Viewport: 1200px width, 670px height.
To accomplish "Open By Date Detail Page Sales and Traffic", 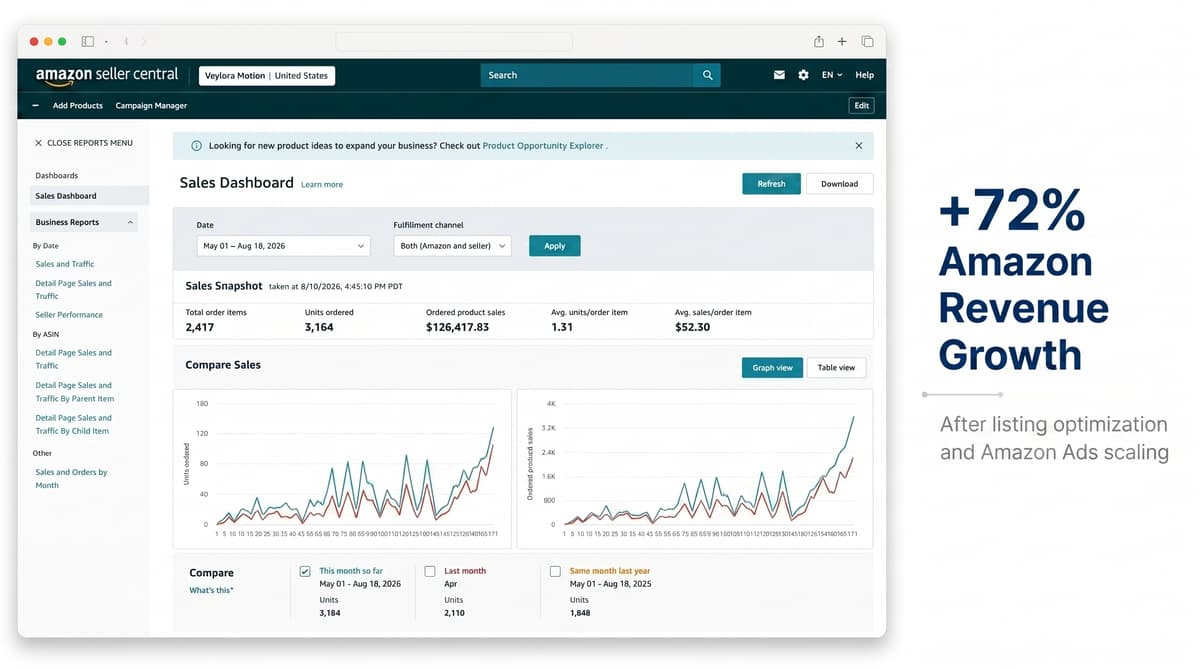I will coord(73,290).
